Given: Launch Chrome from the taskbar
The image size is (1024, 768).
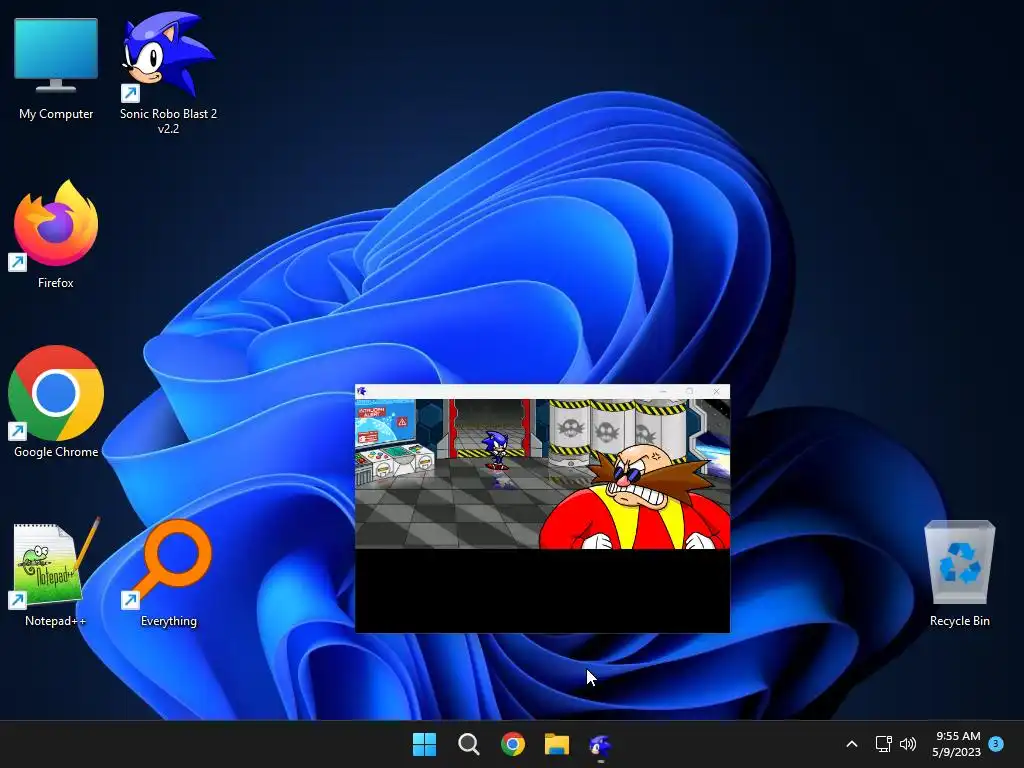Looking at the screenshot, I should (513, 744).
